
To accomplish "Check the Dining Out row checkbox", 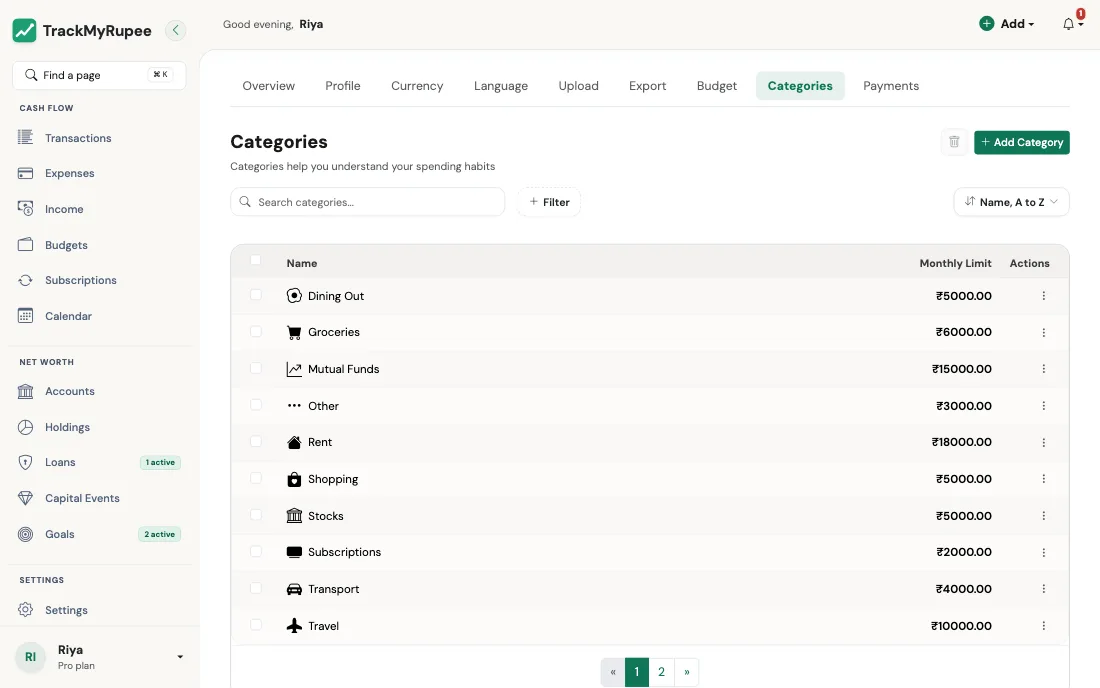I will 255,295.
